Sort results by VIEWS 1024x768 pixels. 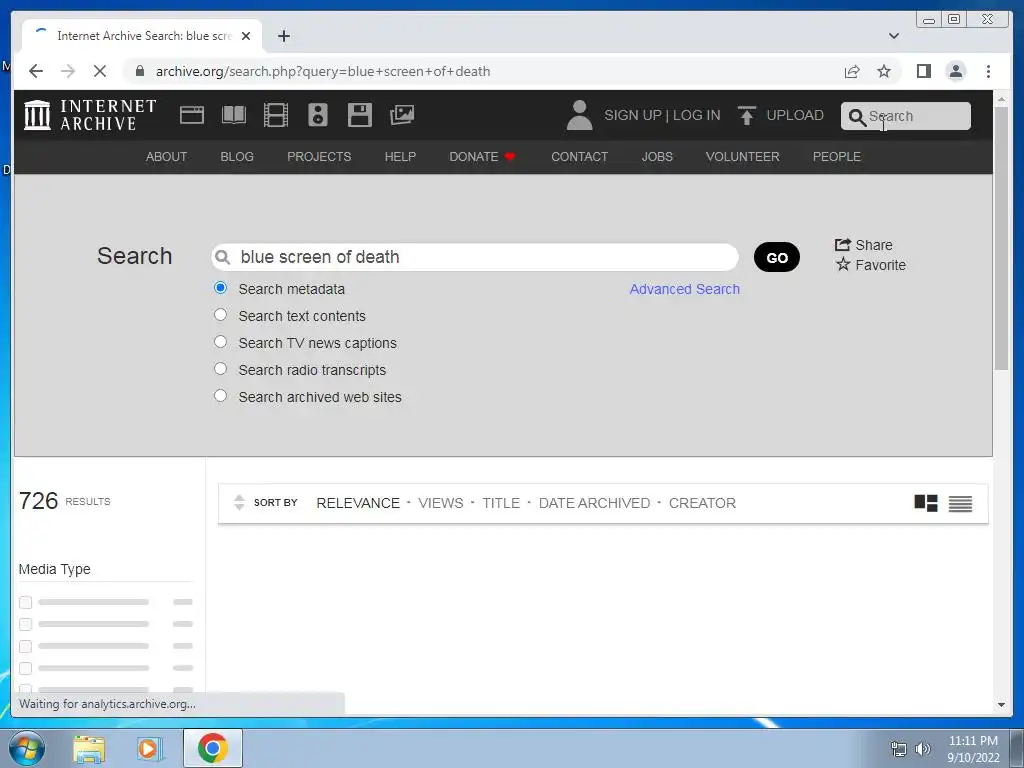(441, 504)
